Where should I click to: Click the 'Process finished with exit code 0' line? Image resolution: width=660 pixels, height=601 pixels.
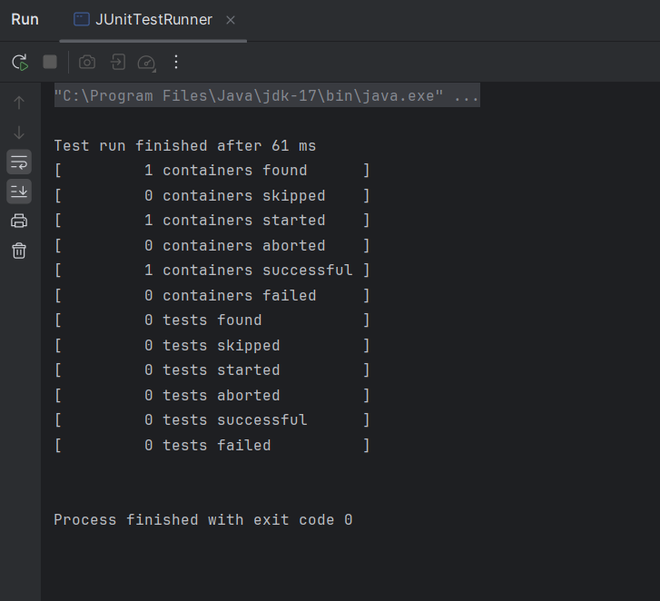point(203,520)
